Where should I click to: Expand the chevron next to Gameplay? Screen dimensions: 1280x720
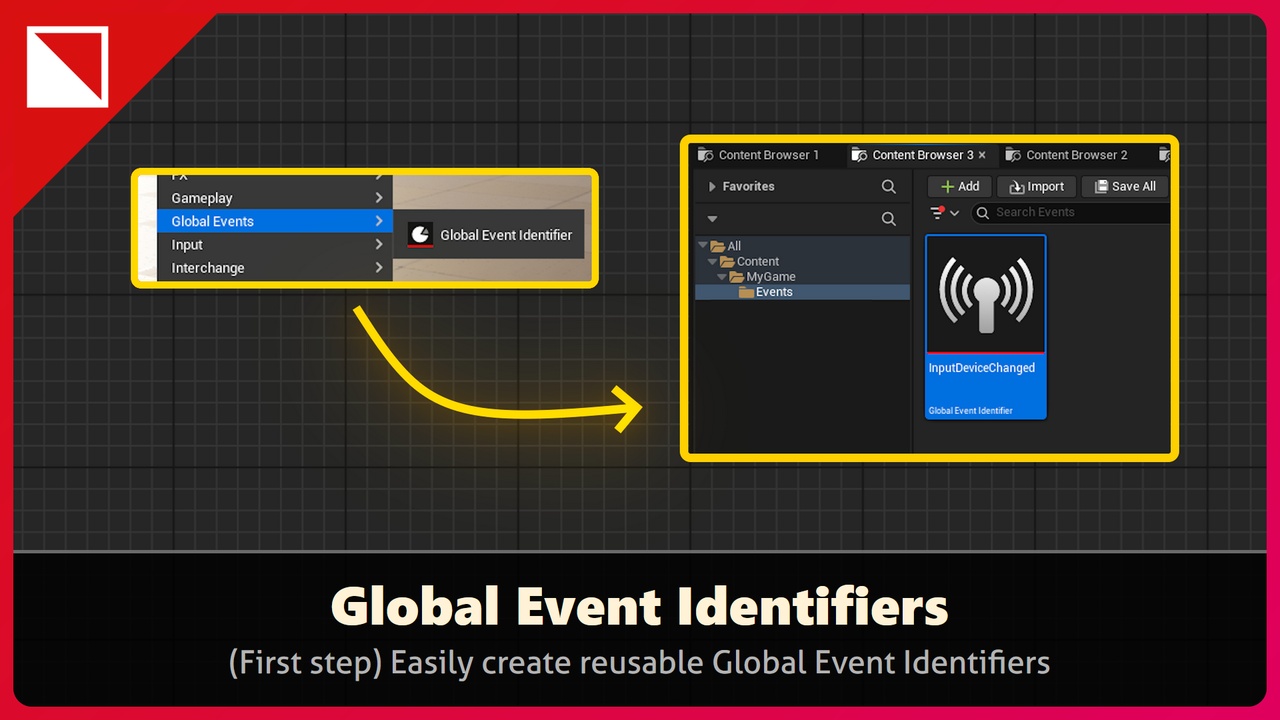tap(379, 198)
